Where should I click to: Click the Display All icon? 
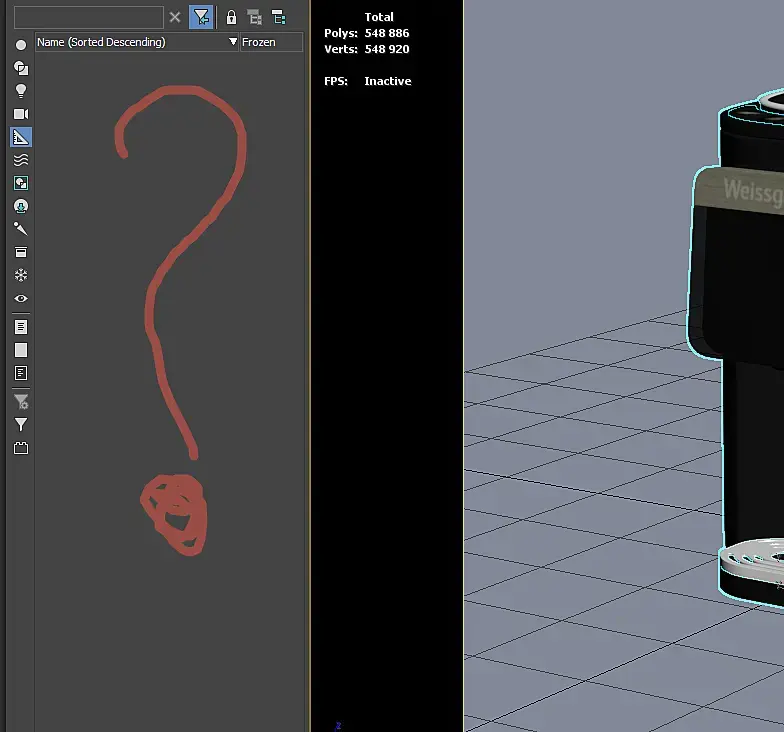tap(20, 327)
